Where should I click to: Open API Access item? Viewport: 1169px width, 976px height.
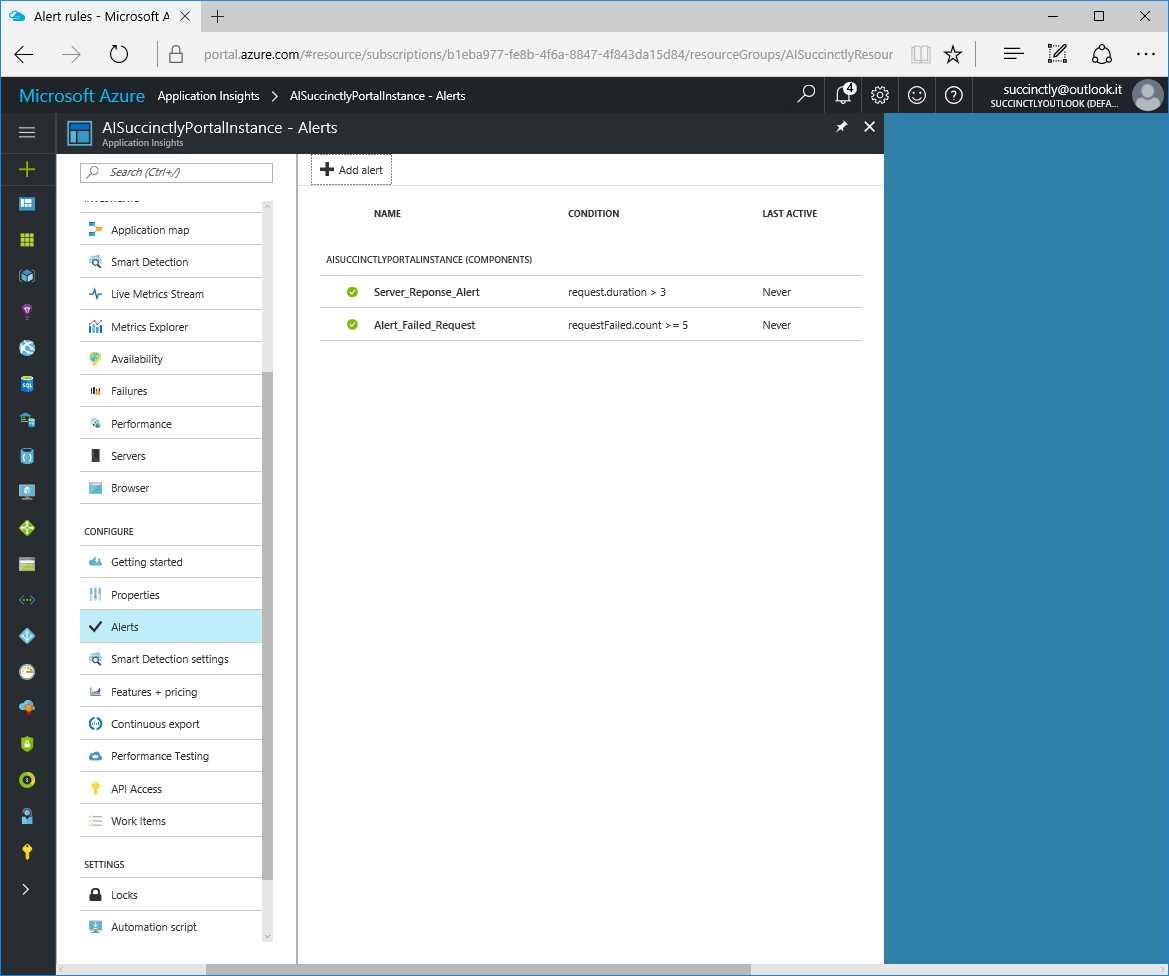coord(171,789)
